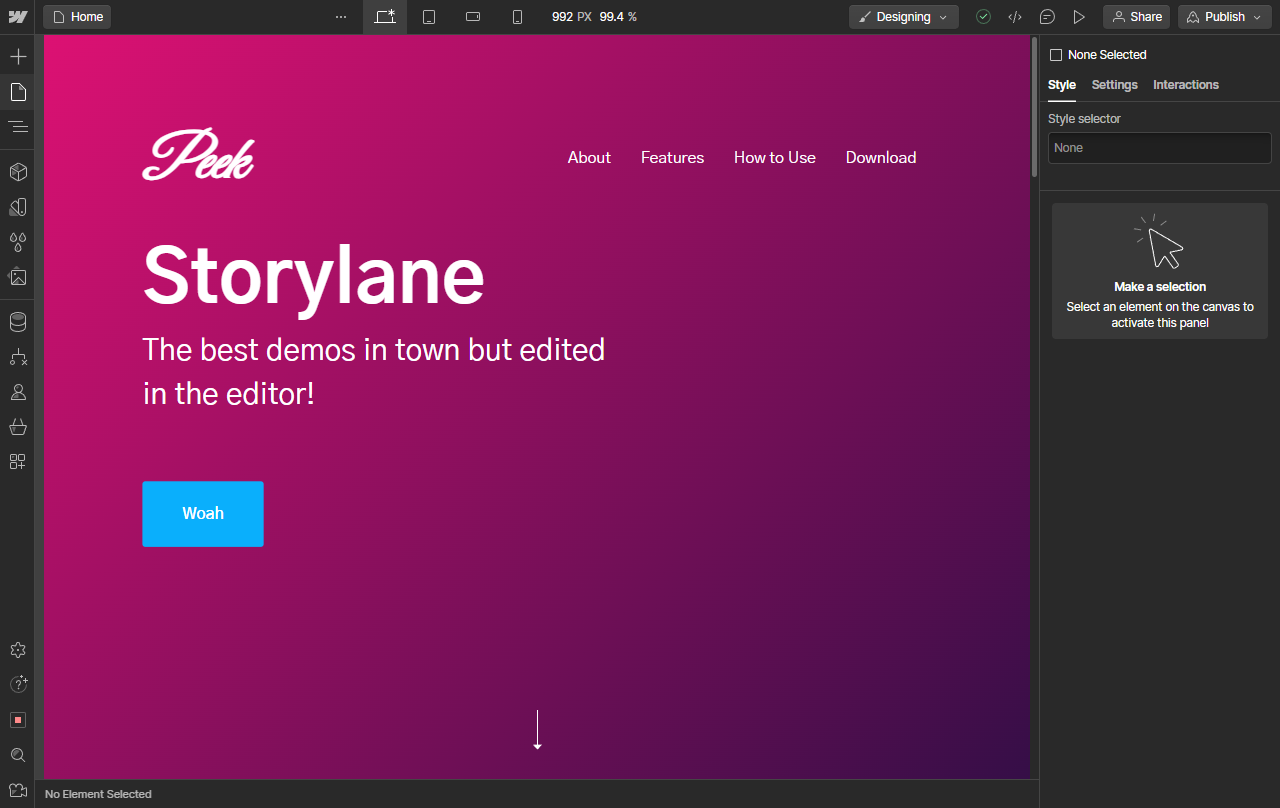Click the Features nav link on canvas
This screenshot has height=808, width=1280.
(672, 158)
